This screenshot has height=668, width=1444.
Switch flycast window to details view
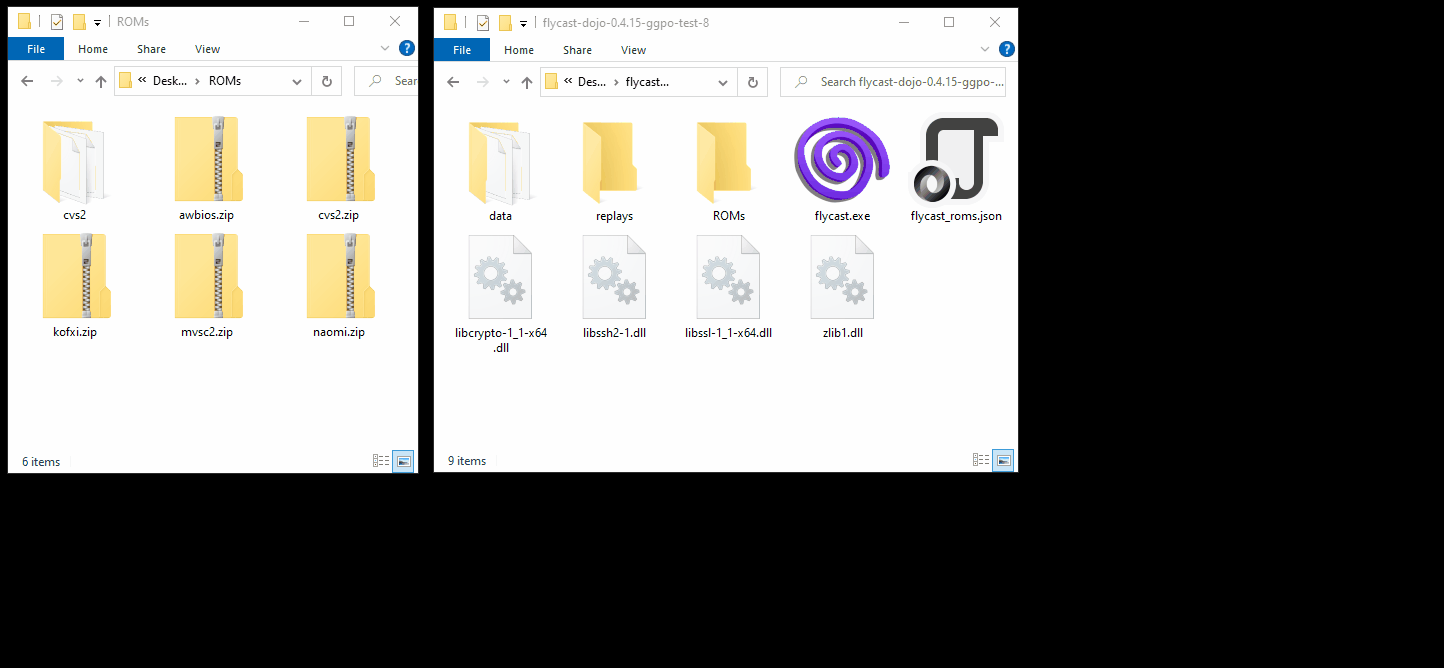point(981,461)
